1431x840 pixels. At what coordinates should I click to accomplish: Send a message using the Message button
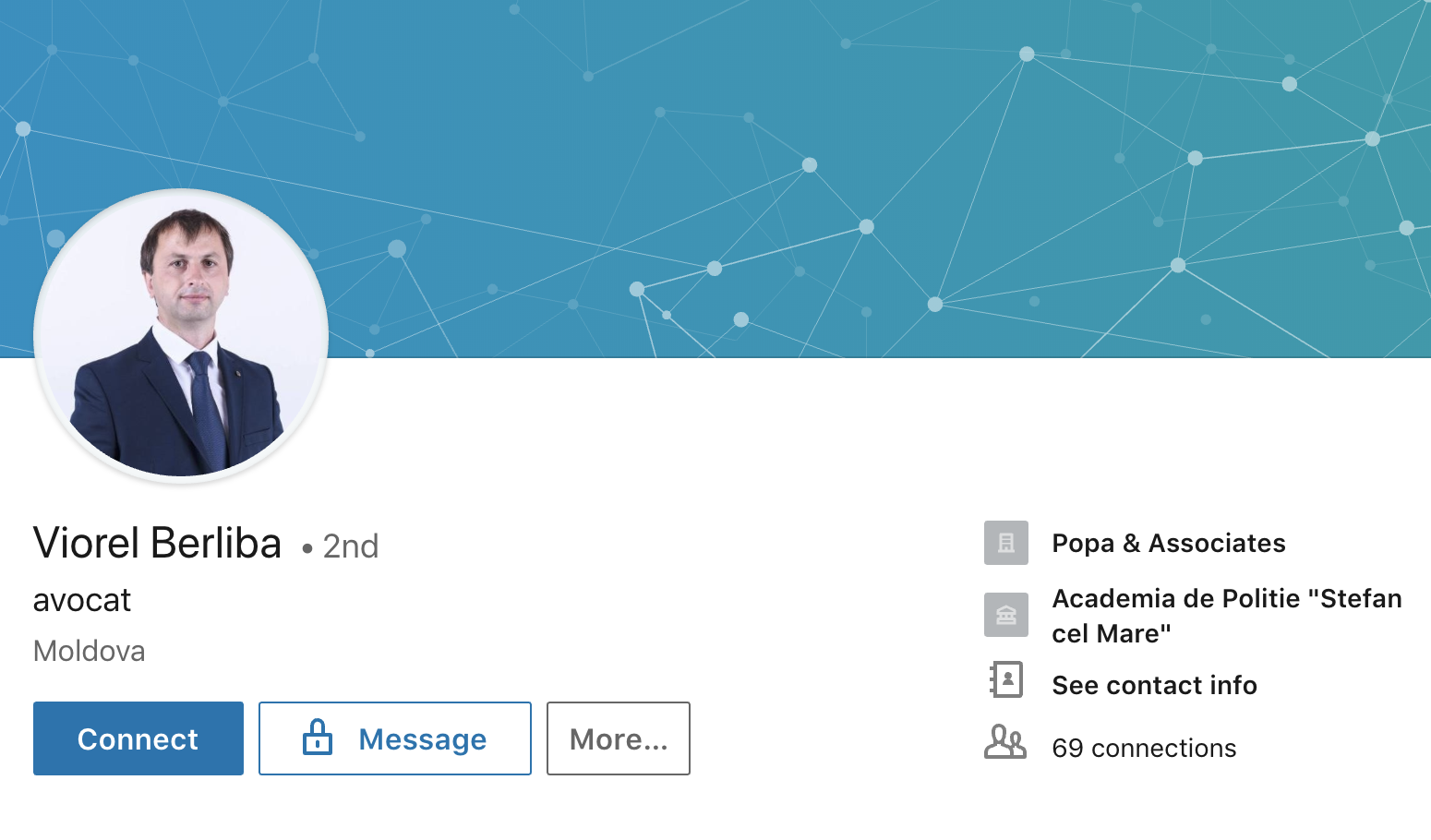[x=394, y=738]
